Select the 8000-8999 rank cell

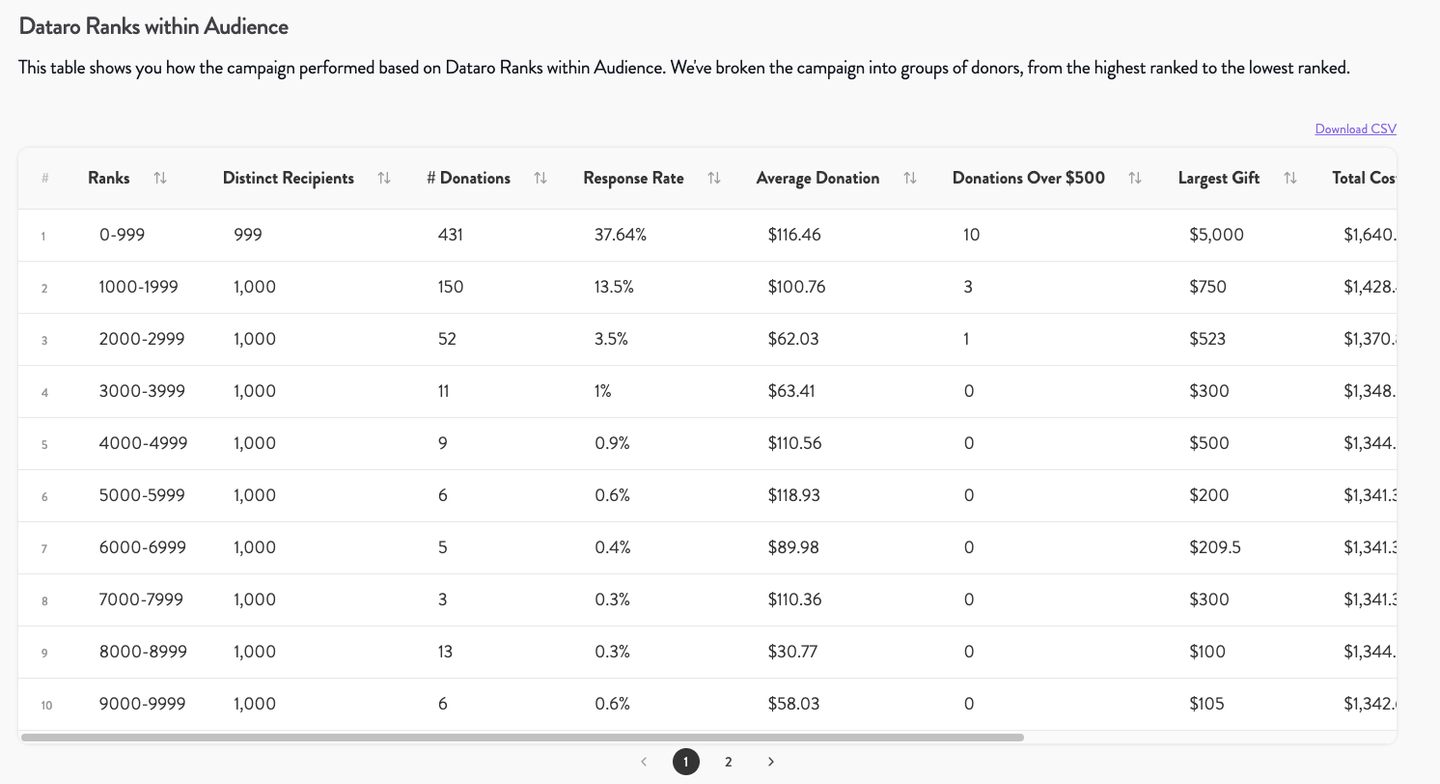click(143, 651)
